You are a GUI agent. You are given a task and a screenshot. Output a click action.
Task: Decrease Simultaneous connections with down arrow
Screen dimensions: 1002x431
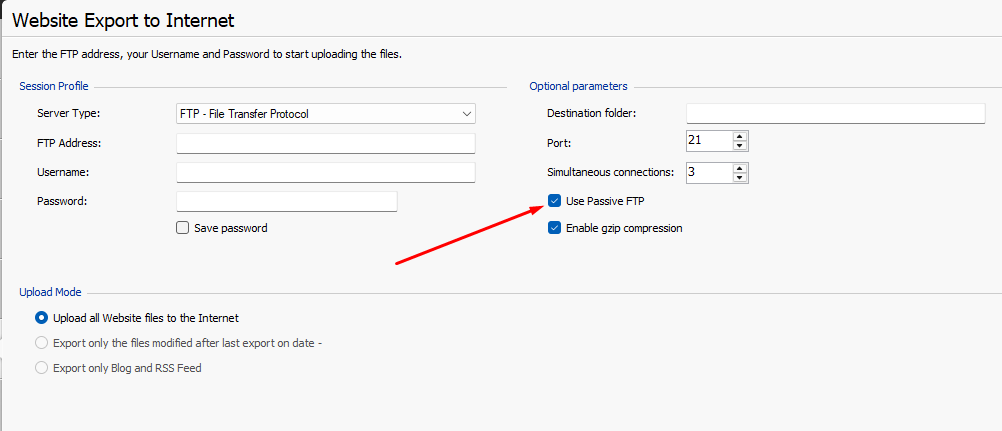click(x=740, y=178)
